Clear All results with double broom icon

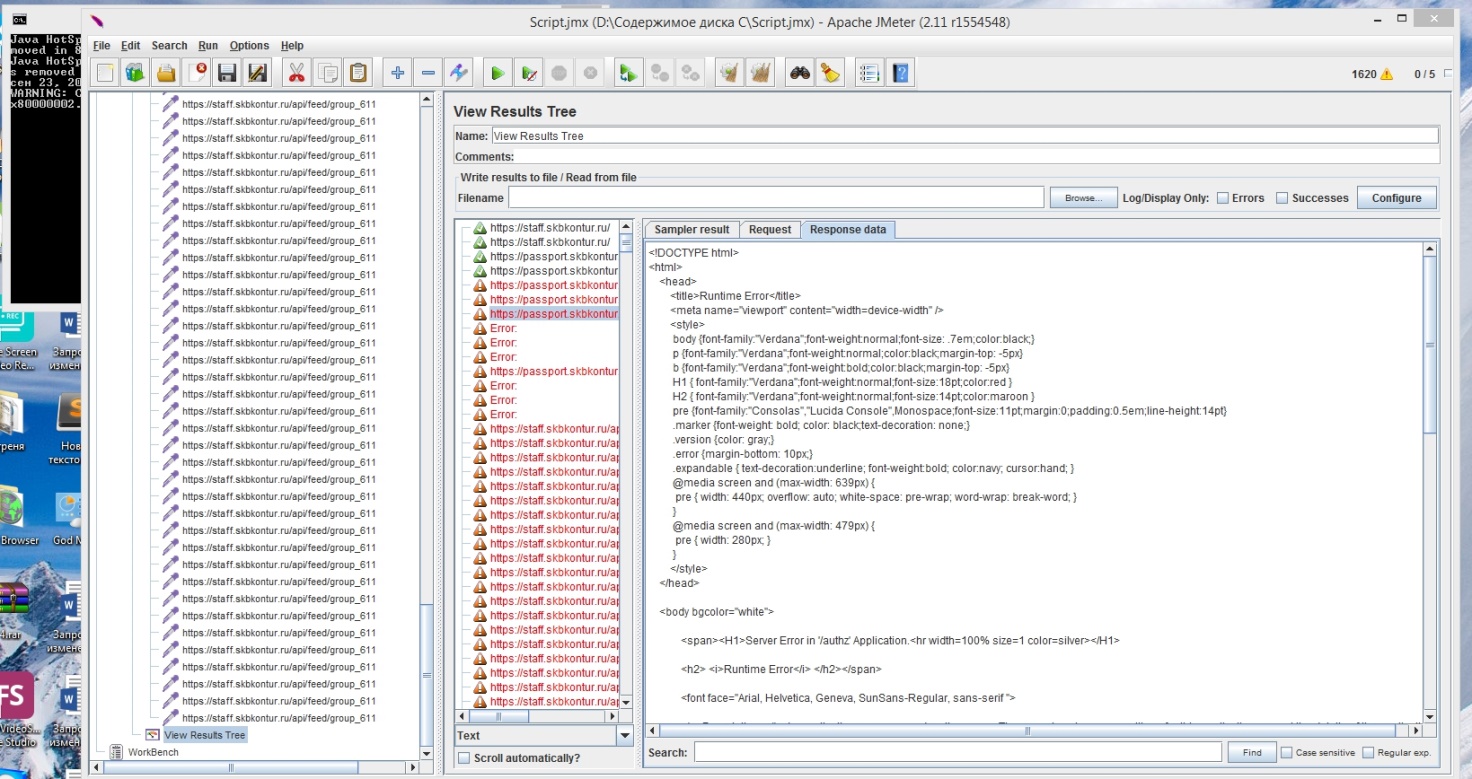point(760,72)
